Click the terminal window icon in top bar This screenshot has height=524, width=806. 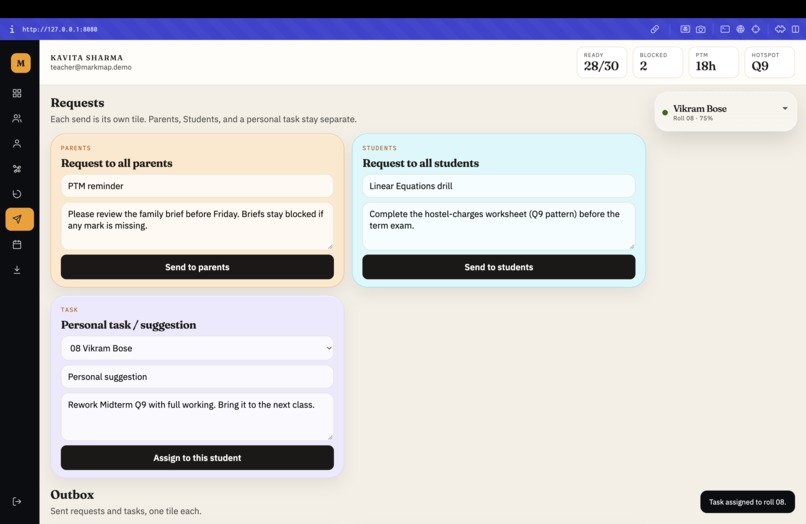tap(725, 29)
